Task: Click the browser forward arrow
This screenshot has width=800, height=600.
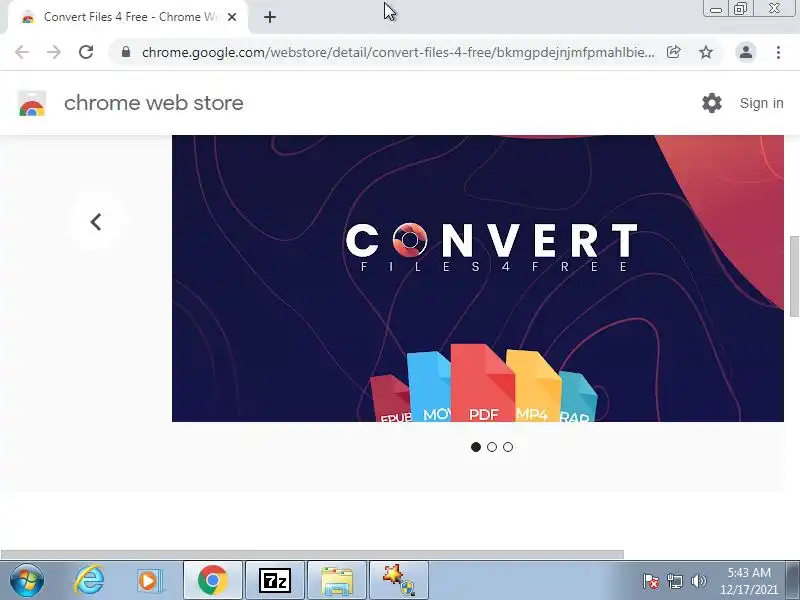Action: [54, 52]
